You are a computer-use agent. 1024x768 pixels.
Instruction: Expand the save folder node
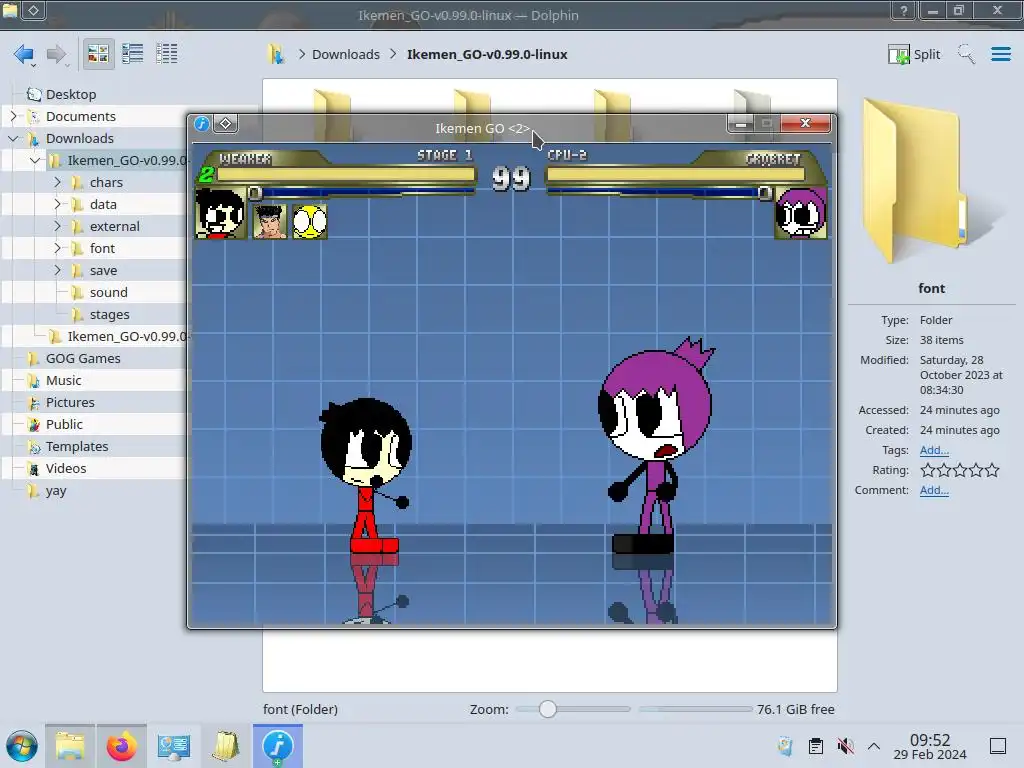(x=57, y=270)
